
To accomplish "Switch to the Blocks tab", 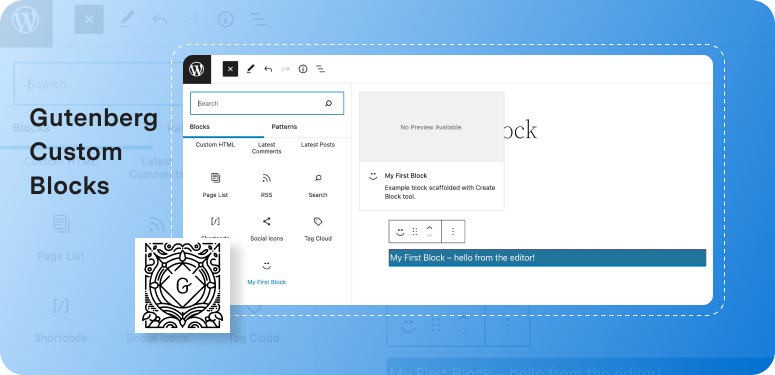I will coord(200,127).
